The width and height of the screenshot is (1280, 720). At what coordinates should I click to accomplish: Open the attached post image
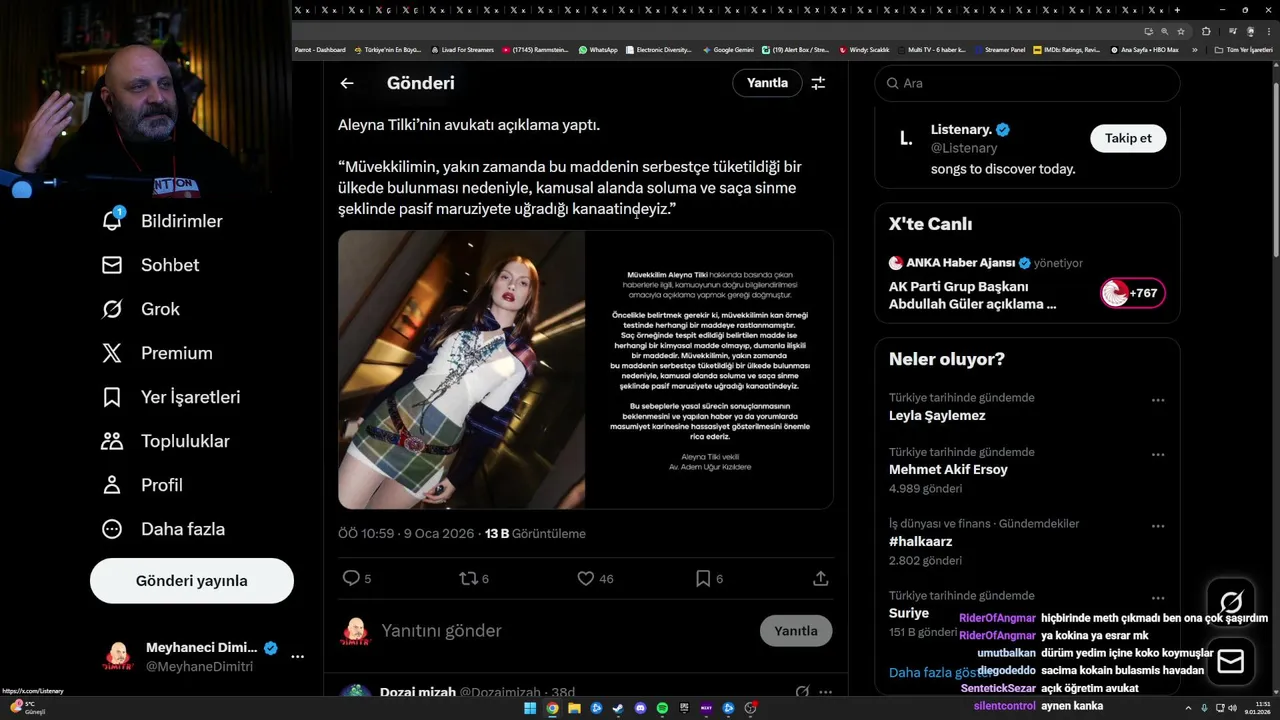coord(586,370)
